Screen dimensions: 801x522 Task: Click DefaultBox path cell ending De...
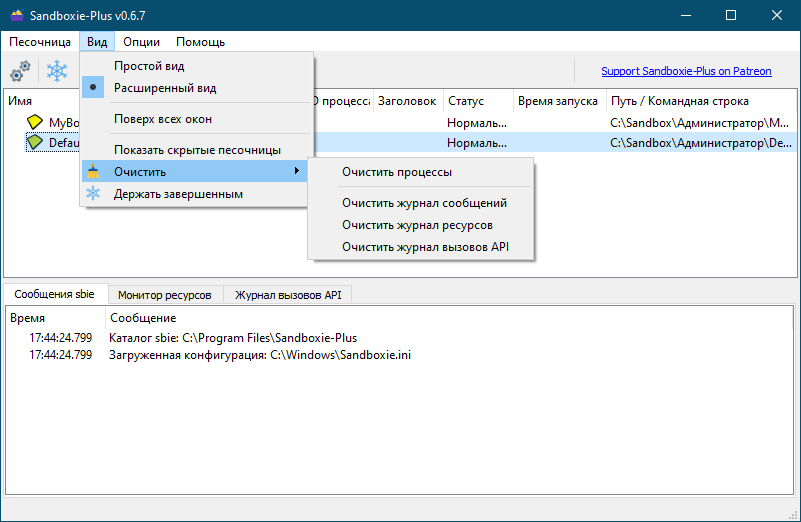pyautogui.click(x=701, y=143)
